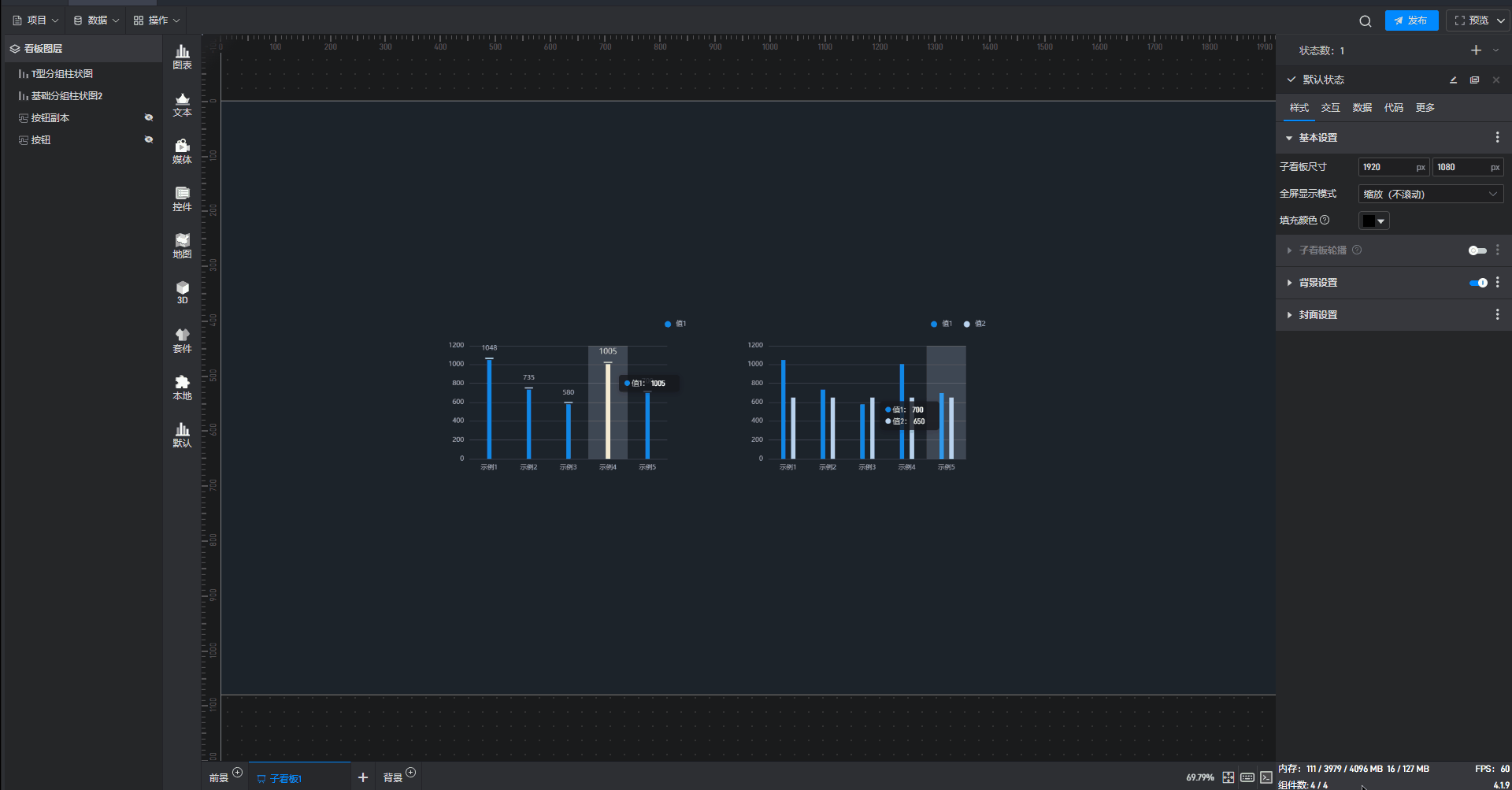Click the 发布 publish button
1512x790 pixels.
(x=1411, y=21)
